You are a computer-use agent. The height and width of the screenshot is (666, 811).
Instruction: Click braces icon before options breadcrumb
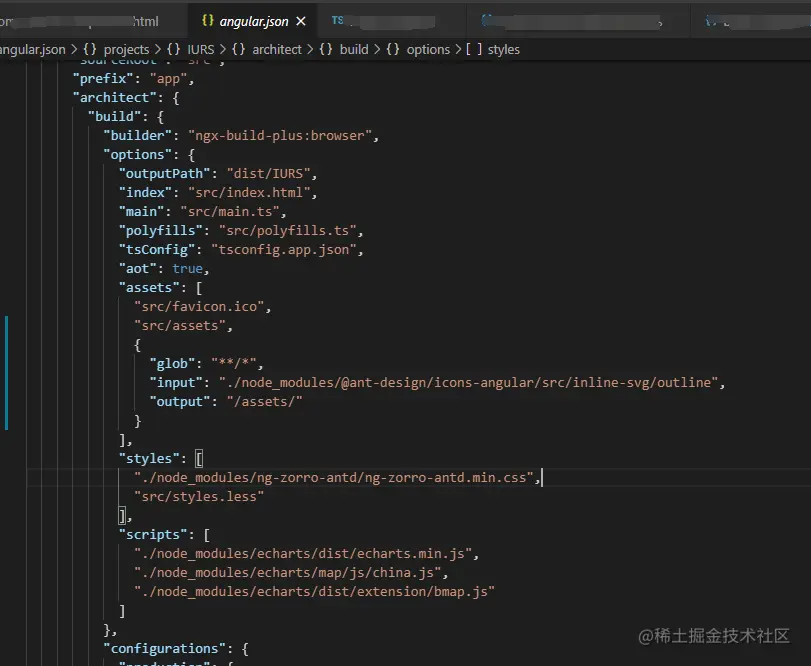pos(393,49)
